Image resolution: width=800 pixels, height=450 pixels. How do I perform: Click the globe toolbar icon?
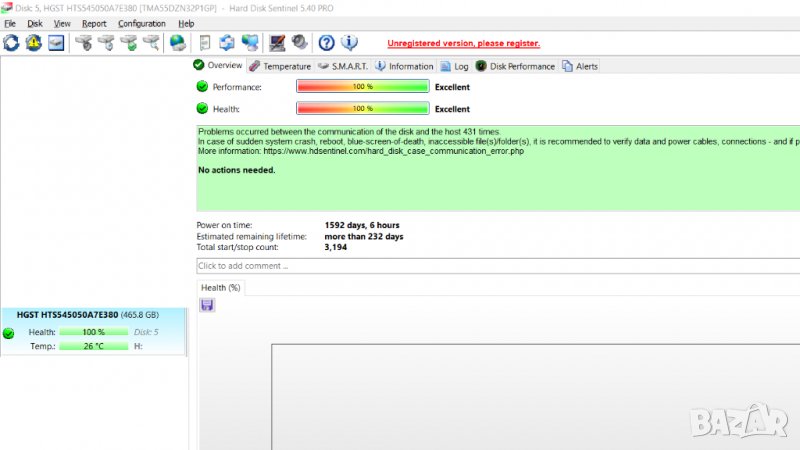pyautogui.click(x=177, y=43)
